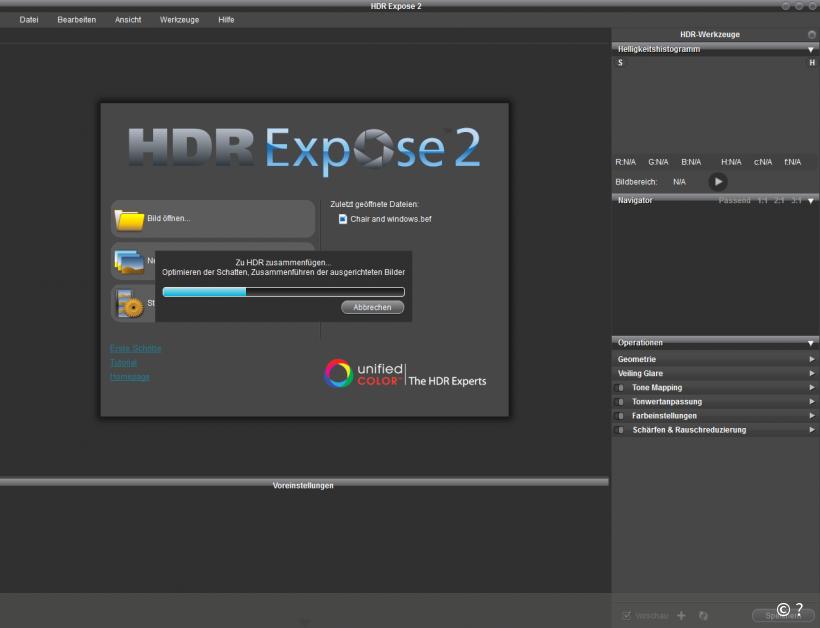
Task: Toggle the Farbeinstellungen switch
Action: [620, 416]
